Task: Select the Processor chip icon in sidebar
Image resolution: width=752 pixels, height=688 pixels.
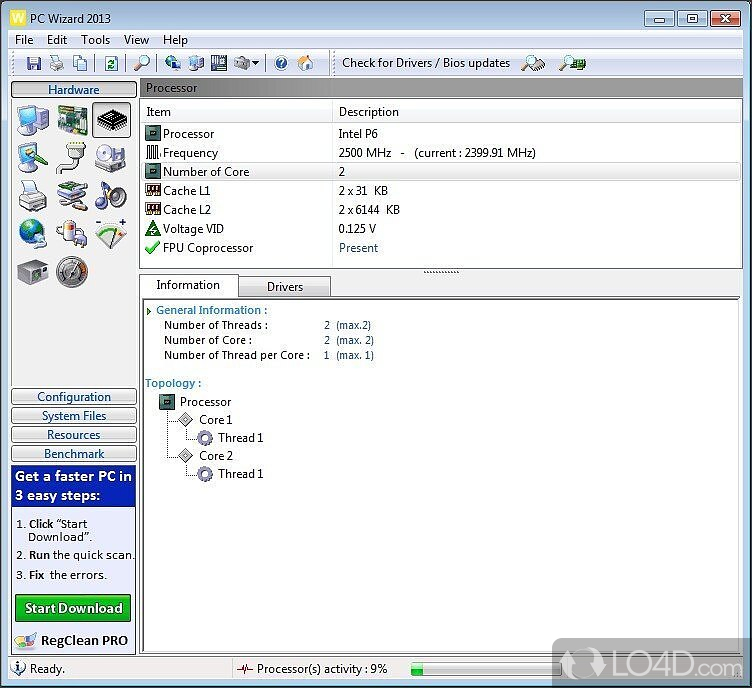Action: coord(111,120)
